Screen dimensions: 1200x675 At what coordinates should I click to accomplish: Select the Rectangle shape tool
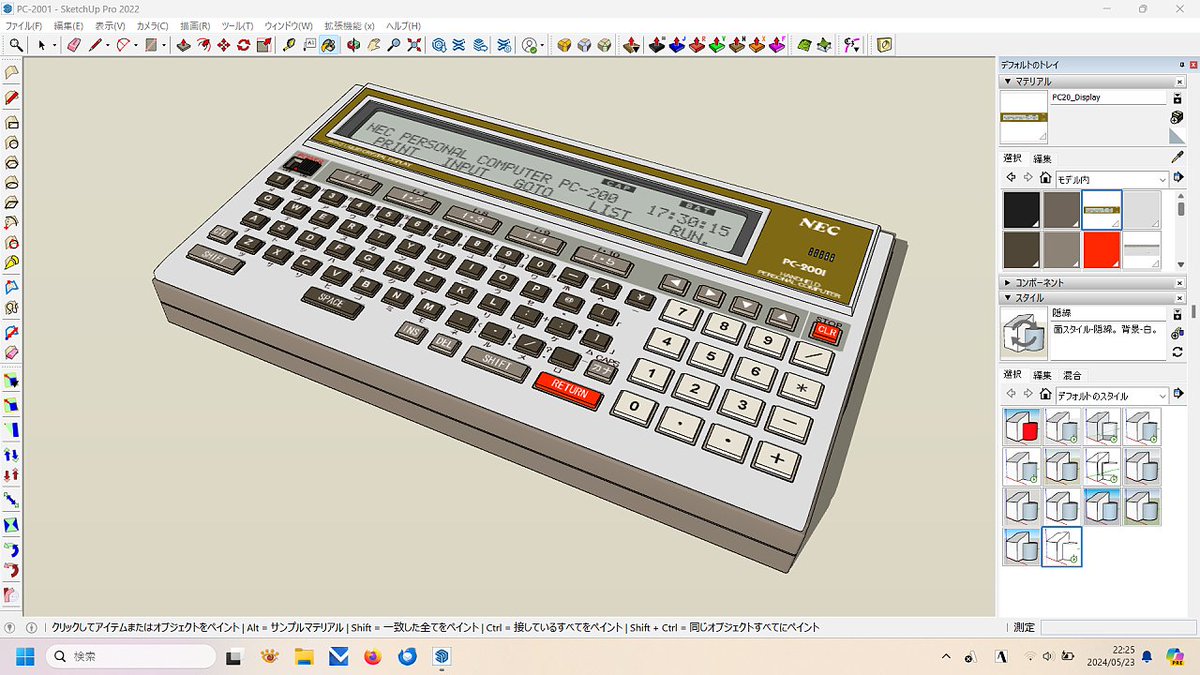point(151,45)
